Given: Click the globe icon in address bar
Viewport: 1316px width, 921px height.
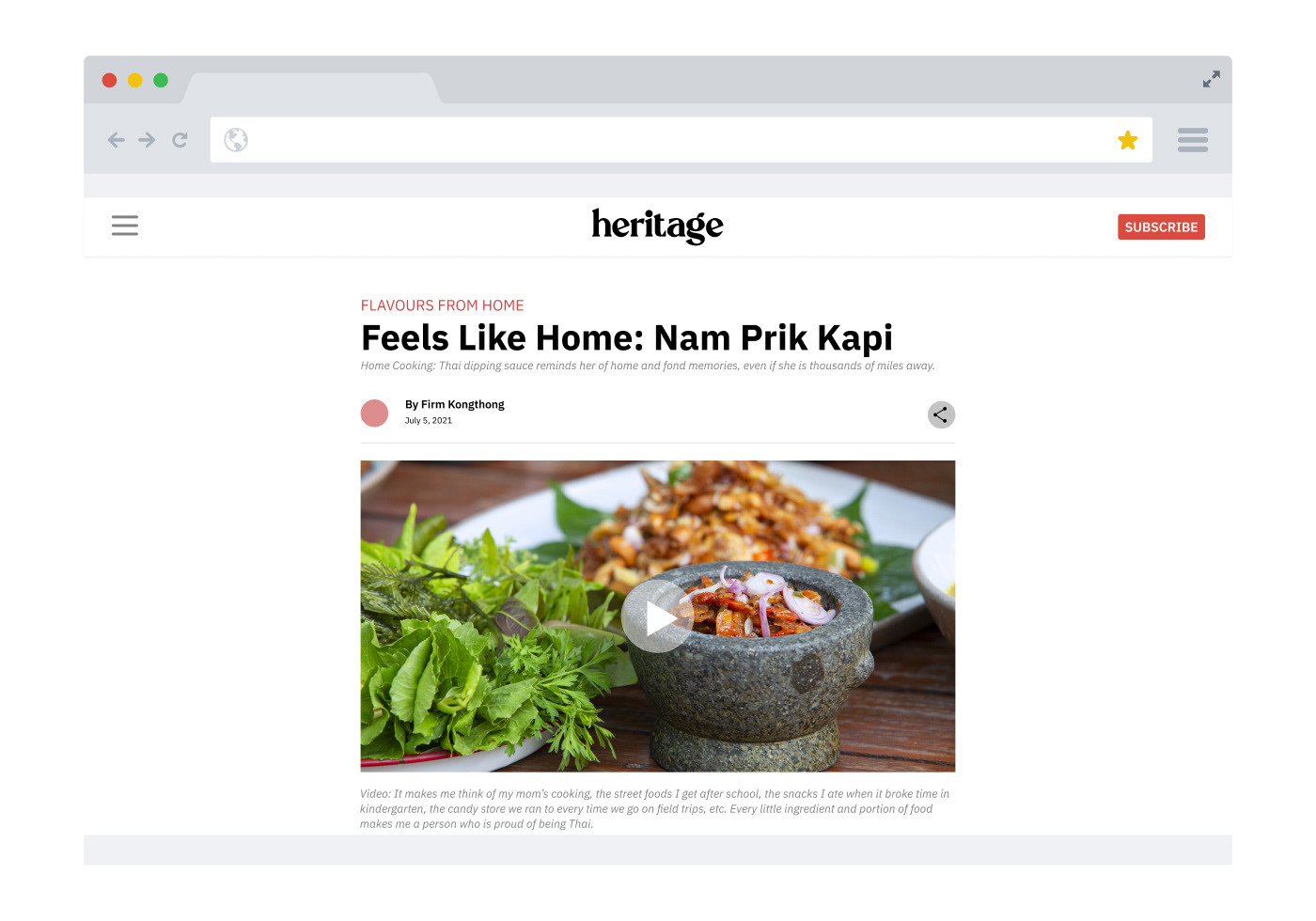Looking at the screenshot, I should (x=236, y=140).
